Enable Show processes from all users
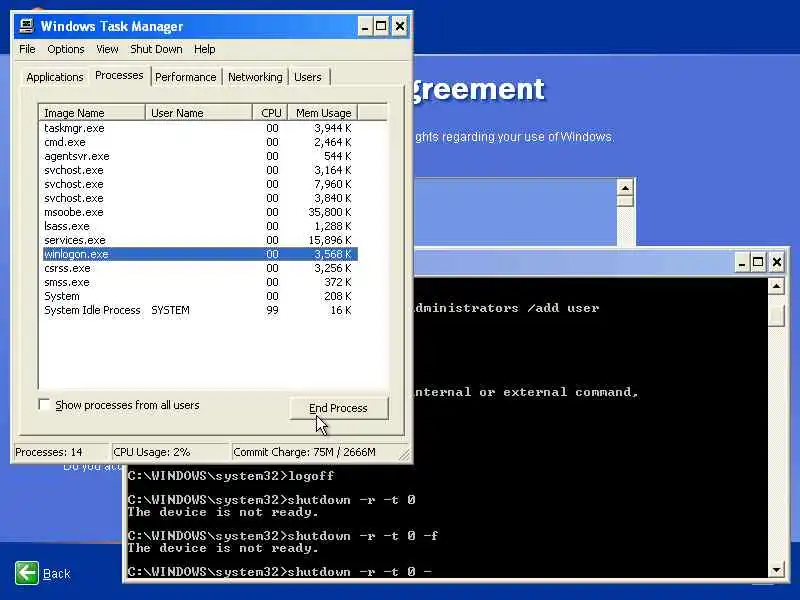Image resolution: width=800 pixels, height=600 pixels. click(44, 405)
